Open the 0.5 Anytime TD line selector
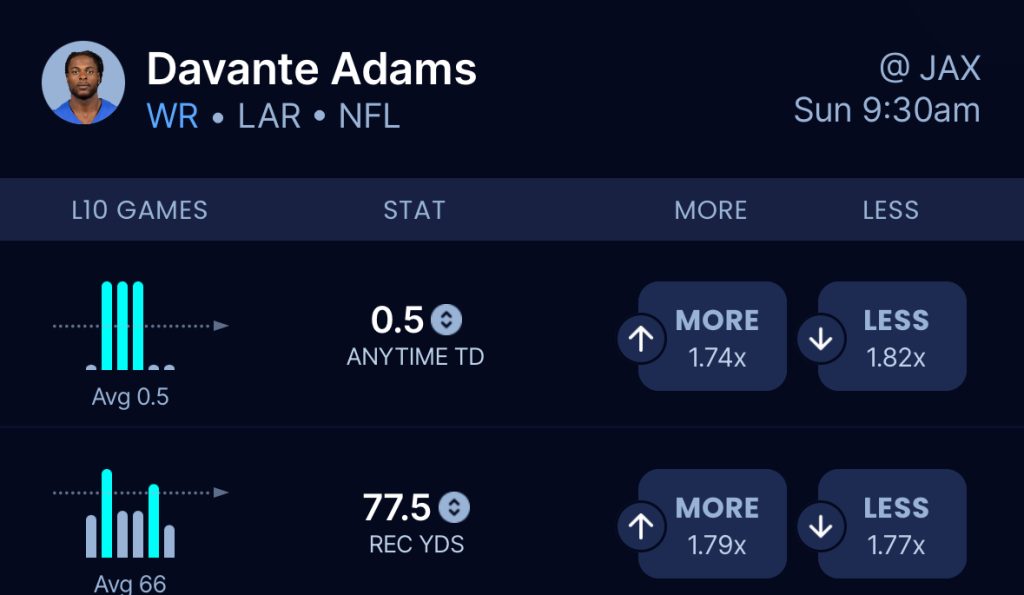1024x595 pixels. (446, 320)
